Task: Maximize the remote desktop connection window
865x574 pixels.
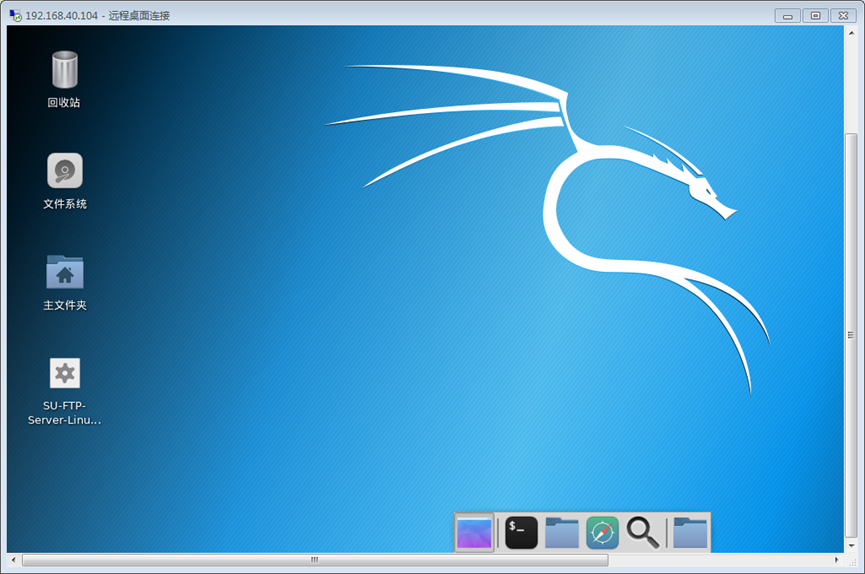Action: (x=815, y=16)
